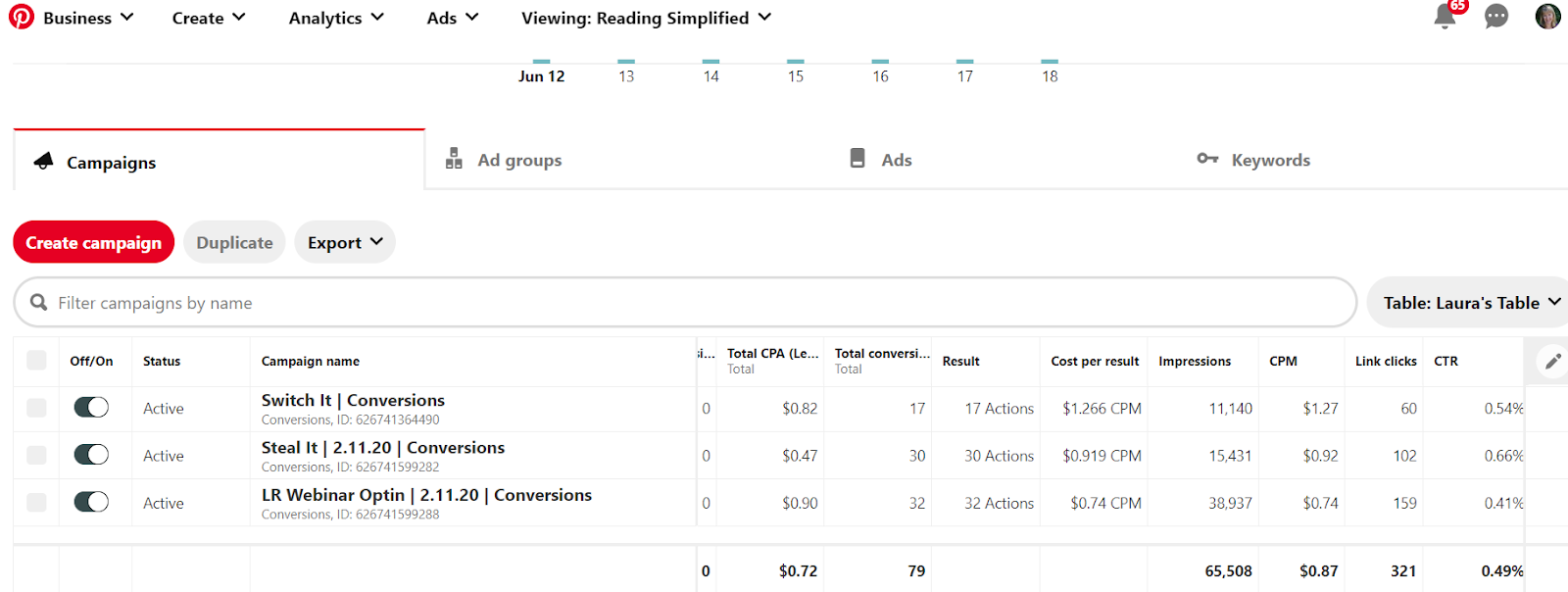This screenshot has height=592, width=1568.
Task: Open the Analytics menu
Action: pyautogui.click(x=335, y=18)
